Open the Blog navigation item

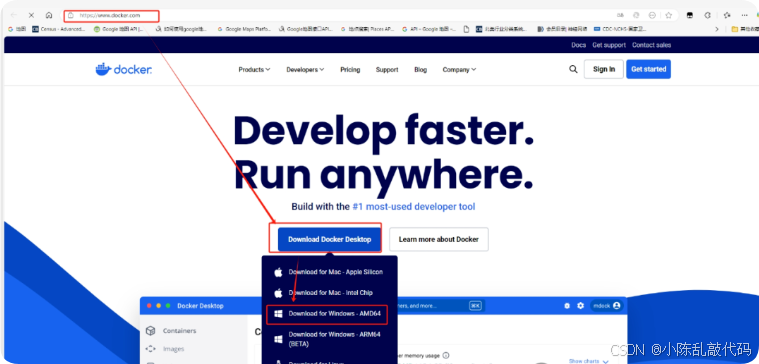pyautogui.click(x=421, y=70)
